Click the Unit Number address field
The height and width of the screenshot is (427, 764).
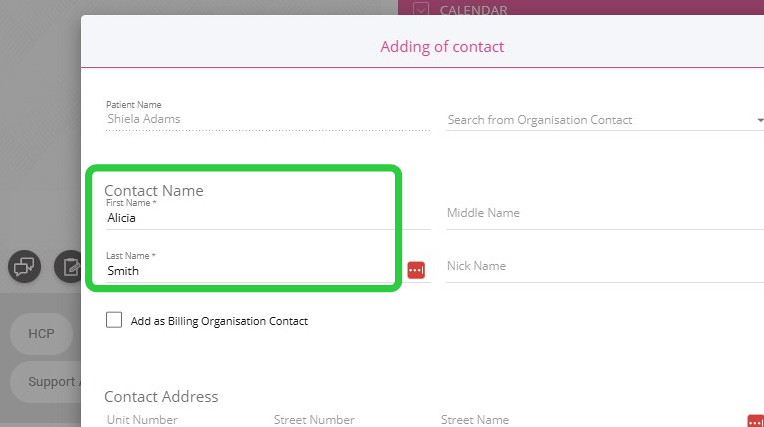180,420
